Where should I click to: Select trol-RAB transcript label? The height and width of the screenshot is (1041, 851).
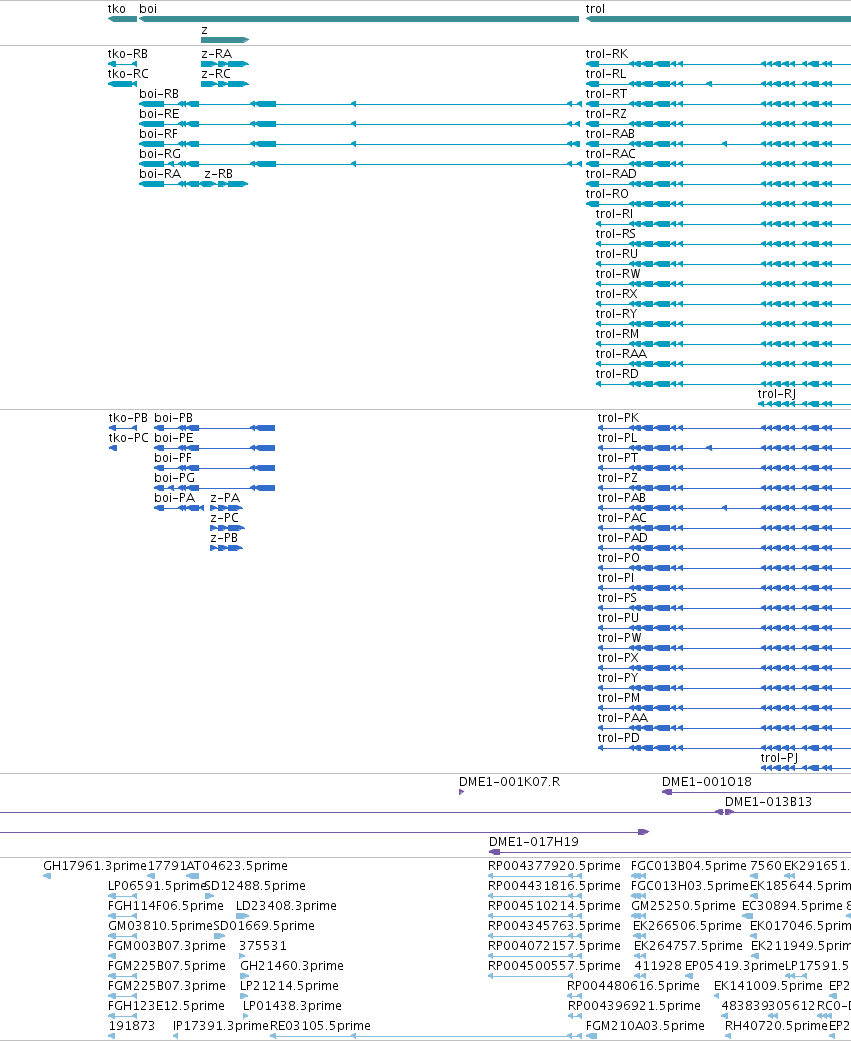coord(610,133)
